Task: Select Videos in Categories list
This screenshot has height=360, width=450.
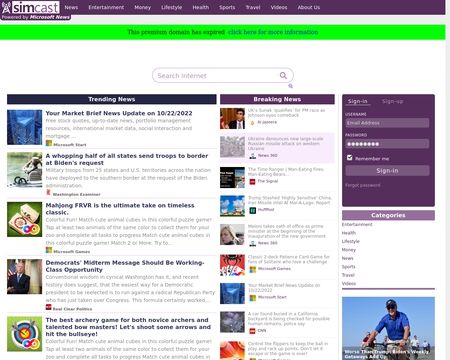Action: point(349,284)
